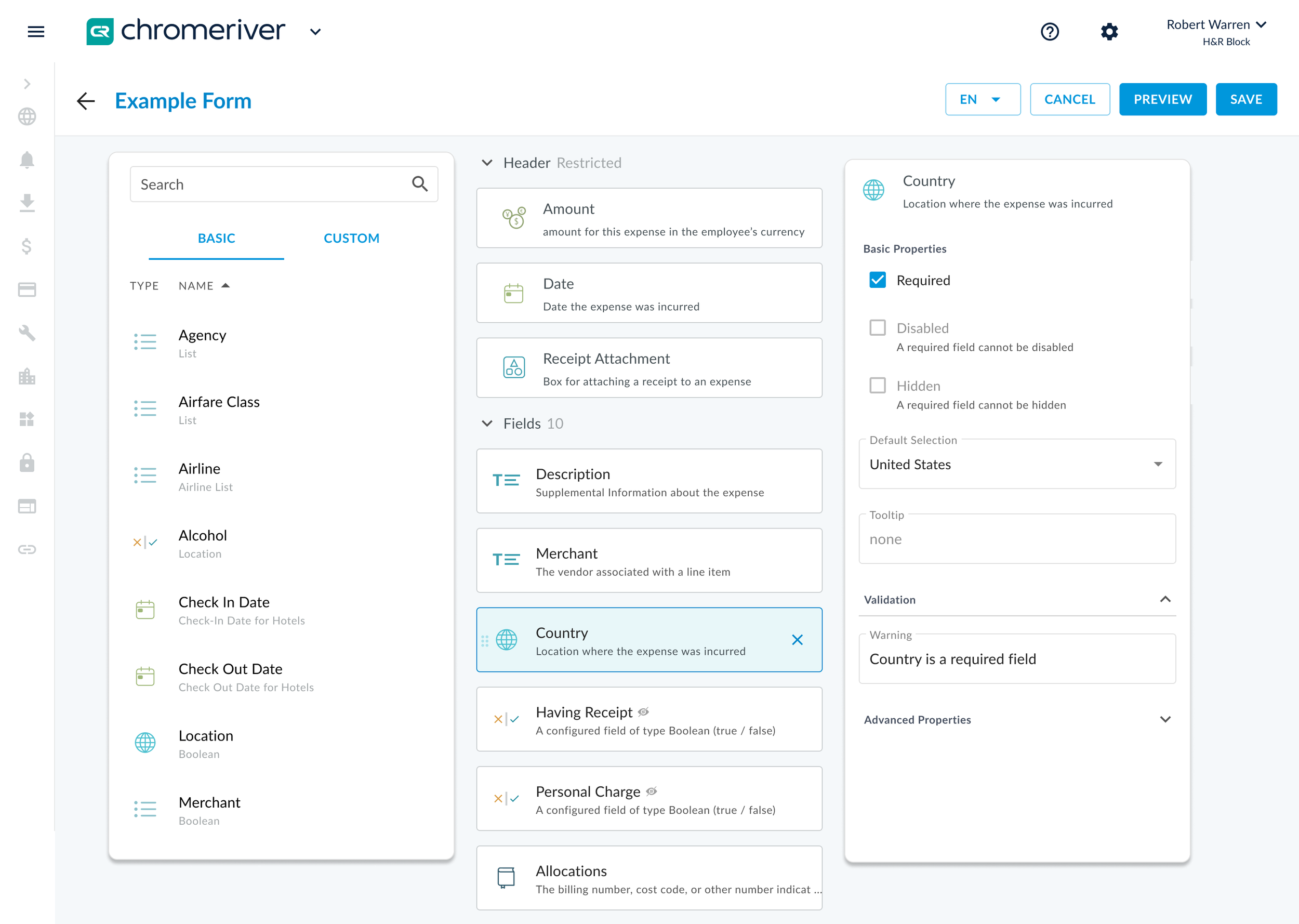The width and height of the screenshot is (1299, 924).
Task: Open the hamburger navigation menu
Action: pyautogui.click(x=36, y=31)
